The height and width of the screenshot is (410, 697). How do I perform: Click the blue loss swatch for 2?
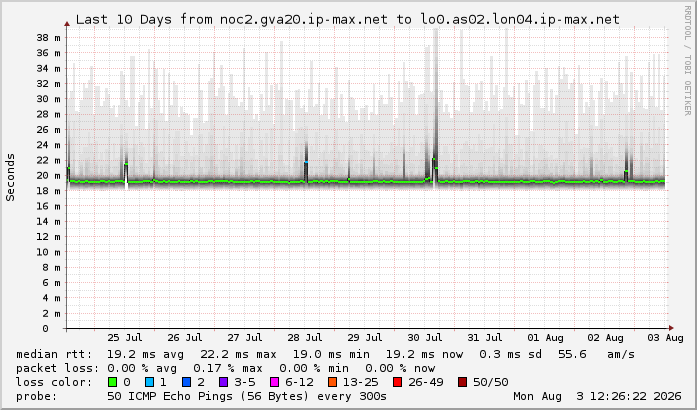click(187, 382)
